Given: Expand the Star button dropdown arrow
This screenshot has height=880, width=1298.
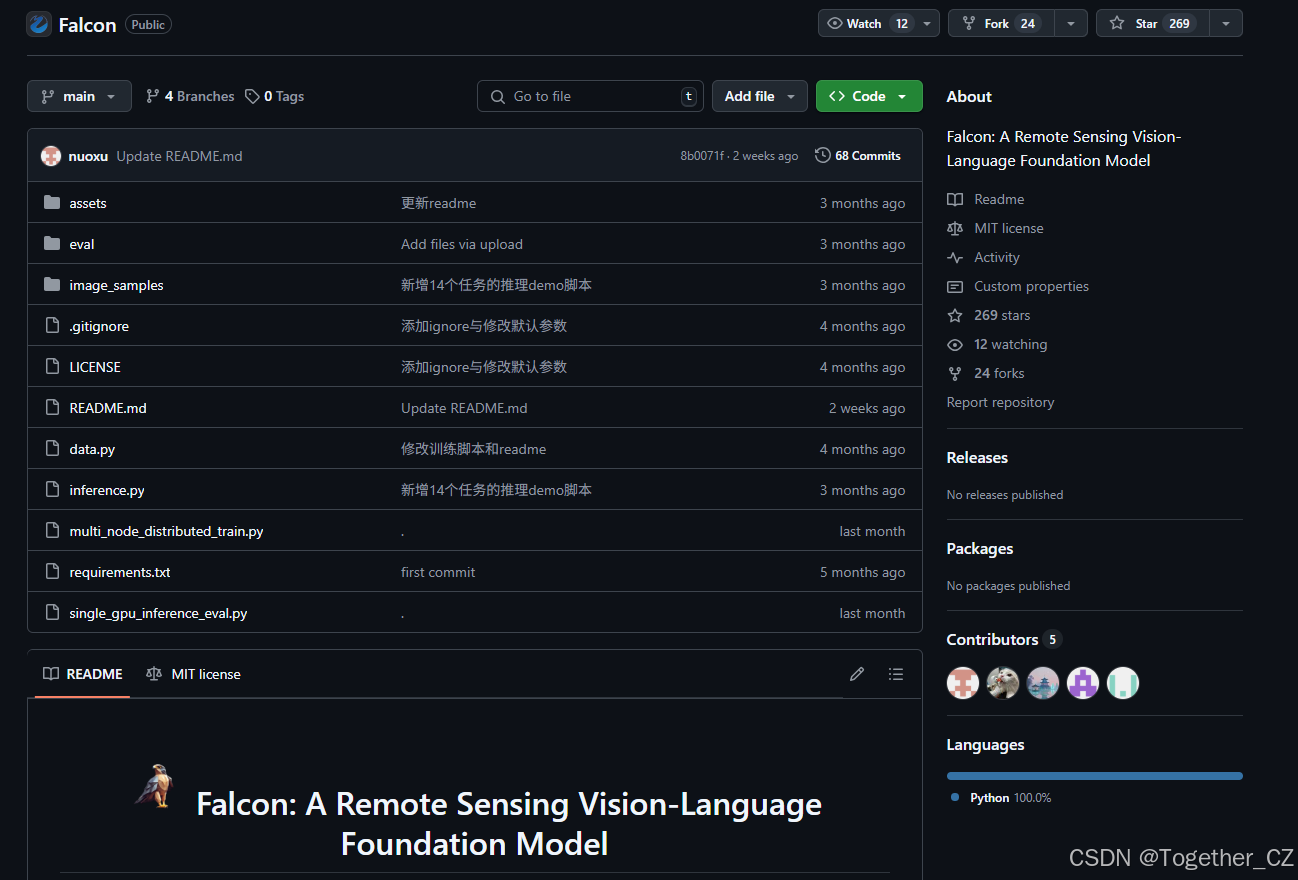Looking at the screenshot, I should (1227, 22).
